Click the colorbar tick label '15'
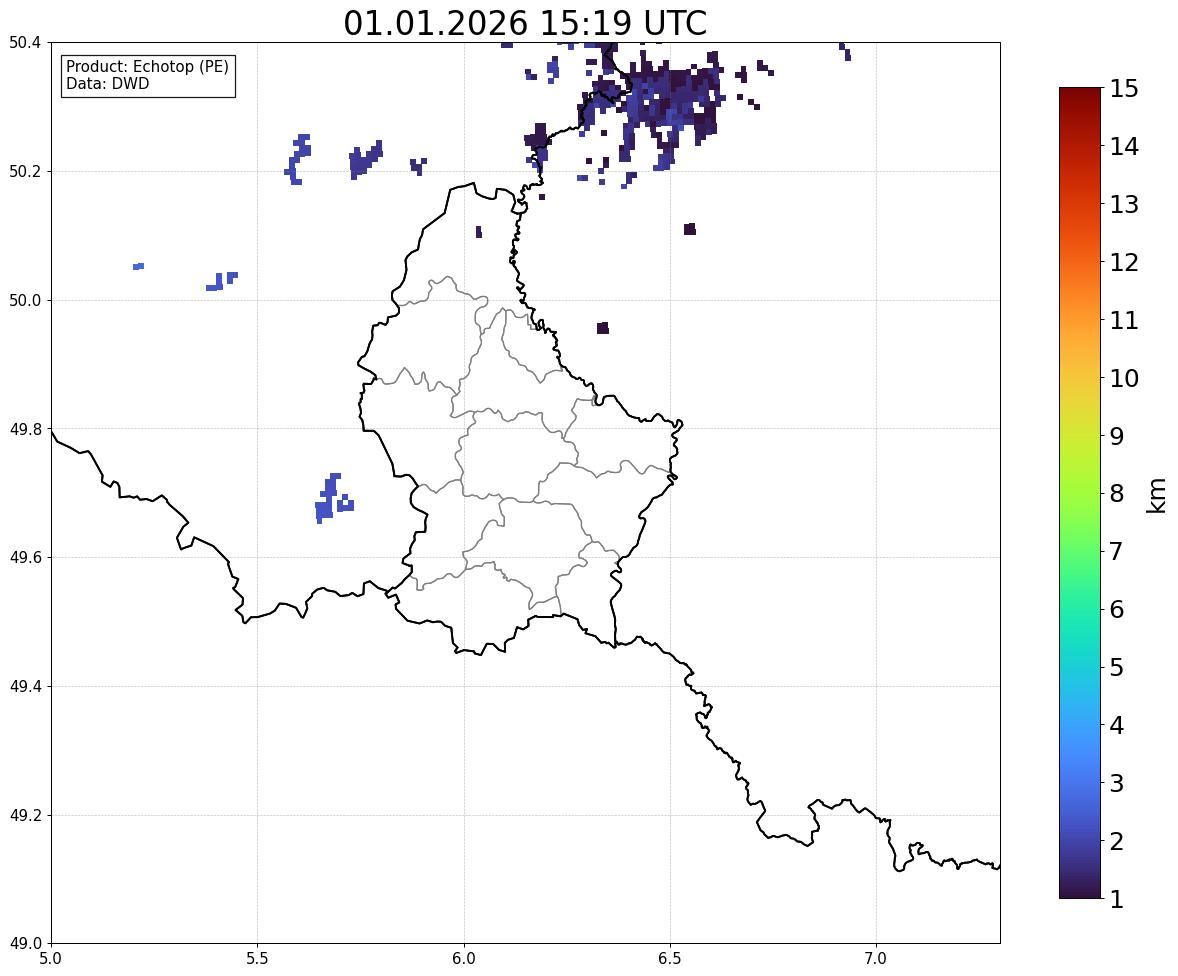 [x=1124, y=89]
